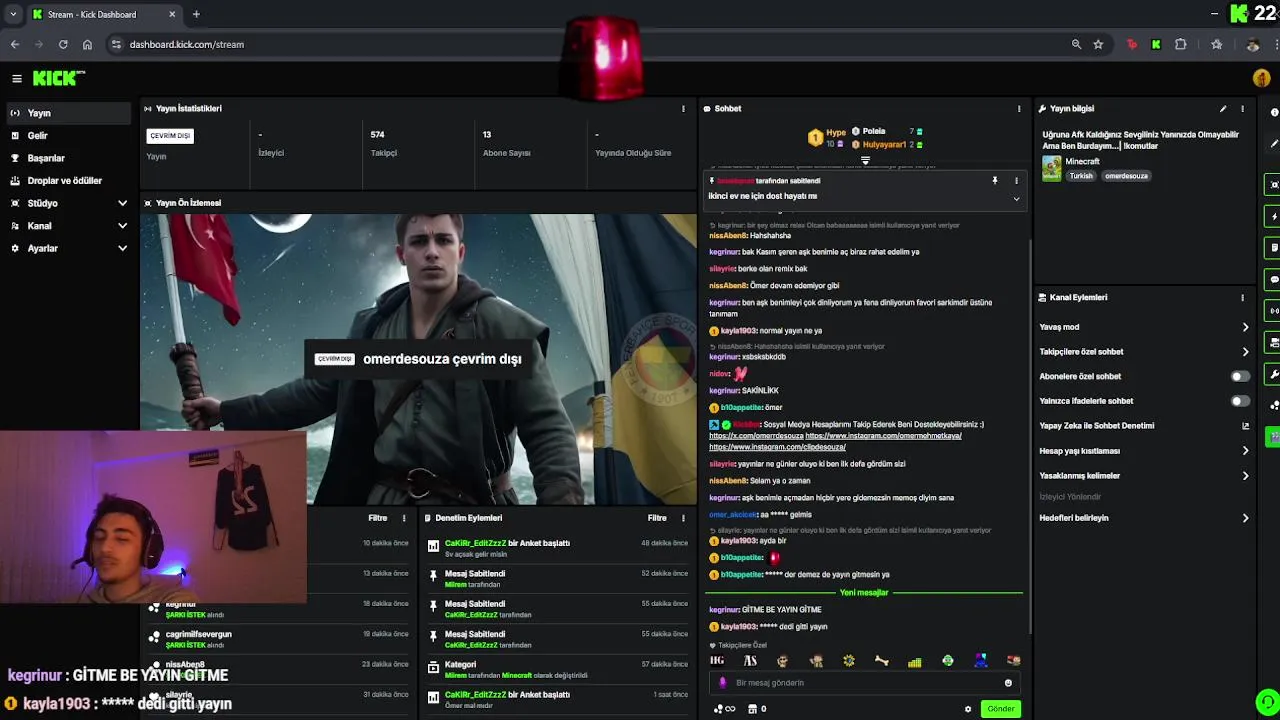Open the instagram.com/clipdesouza link in chat
1280x720 pixels.
(777, 447)
